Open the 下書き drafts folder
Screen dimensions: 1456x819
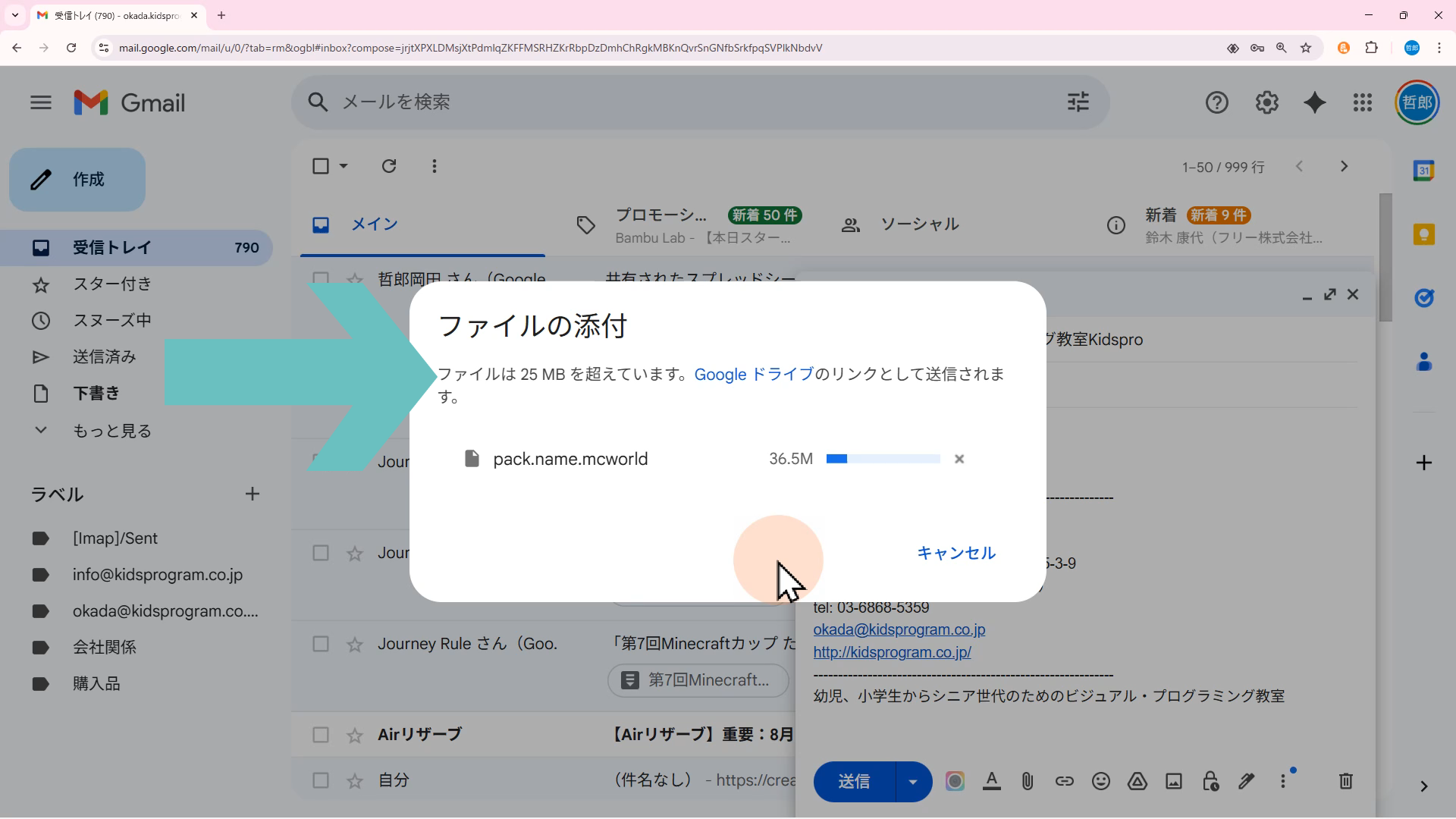pyautogui.click(x=96, y=394)
